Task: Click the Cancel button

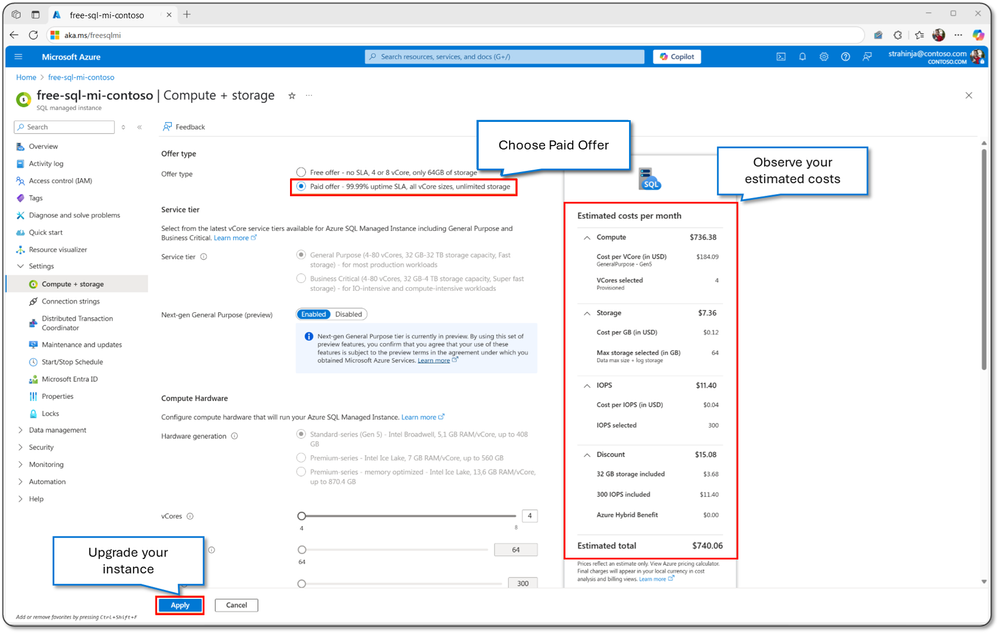Action: (236, 605)
